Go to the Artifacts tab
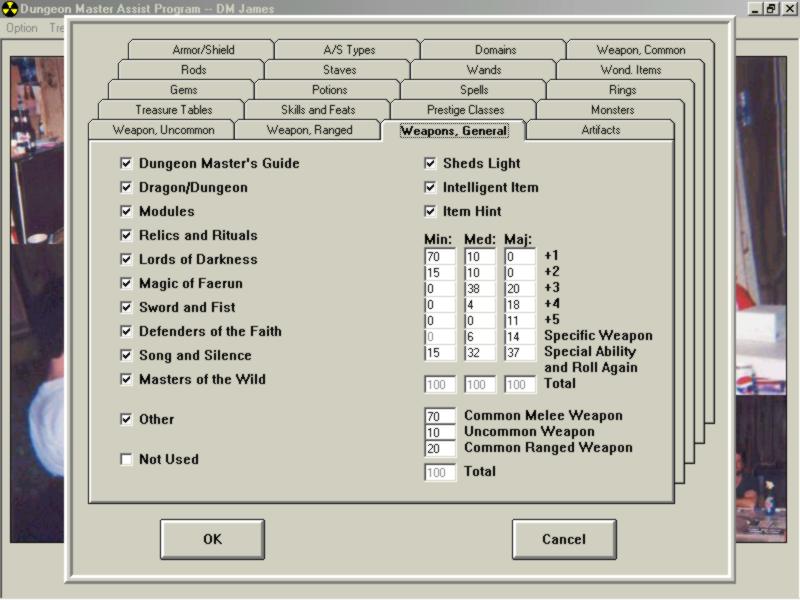800x600 pixels. [600, 130]
